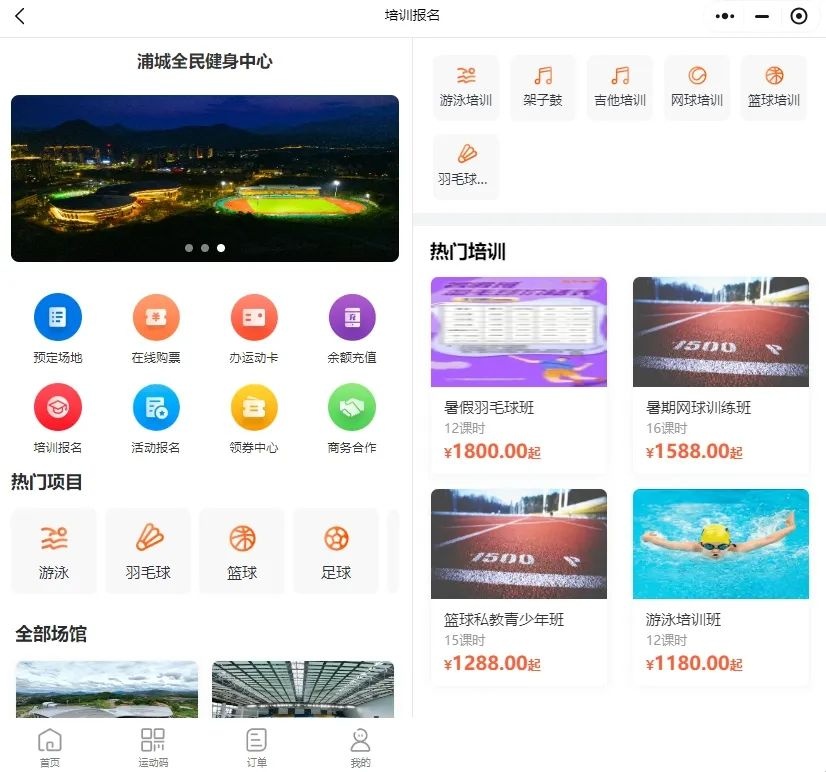Screen dimensions: 826x772
Task: Switch to the 运动码 sports code tab
Action: pos(153,747)
